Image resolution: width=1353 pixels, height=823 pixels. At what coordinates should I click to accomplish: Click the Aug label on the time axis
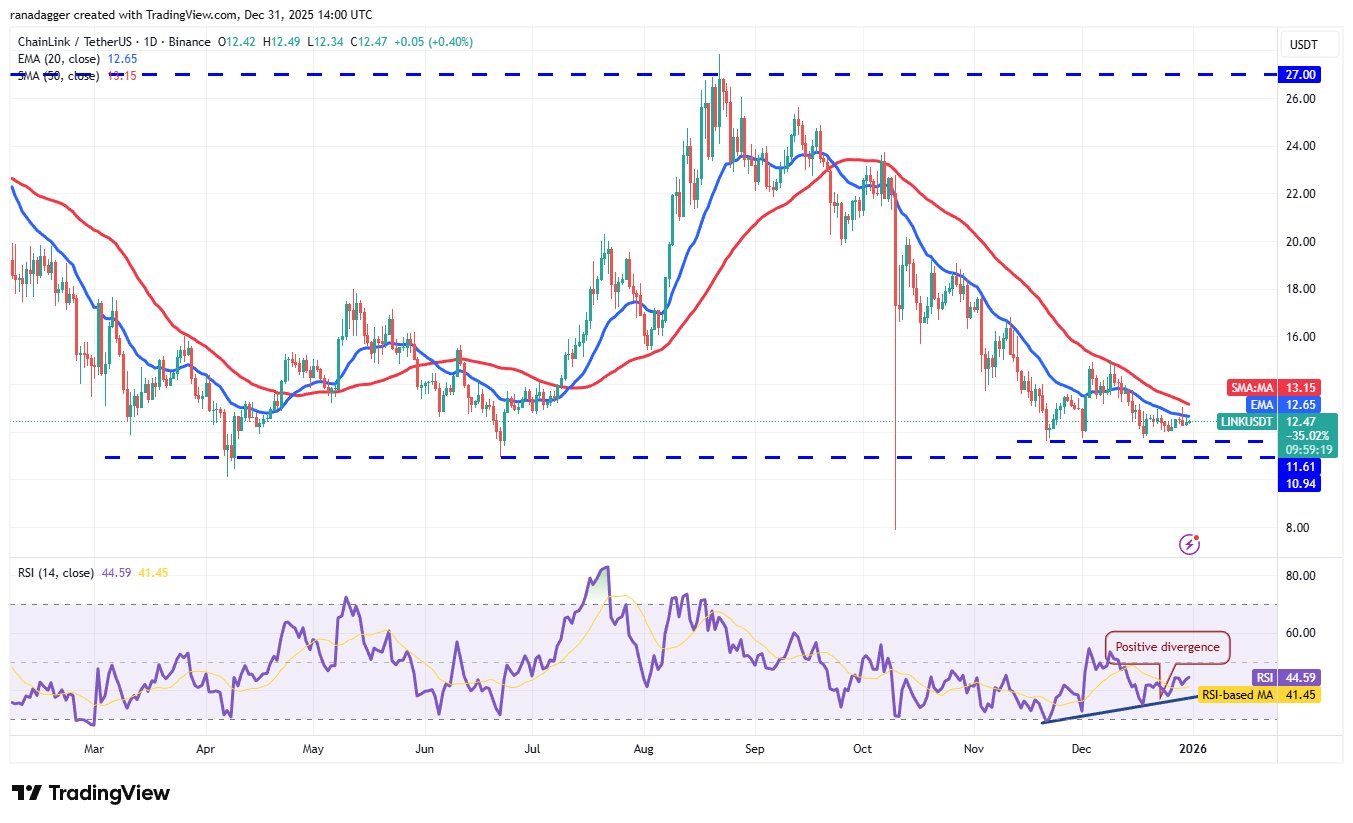(x=644, y=749)
